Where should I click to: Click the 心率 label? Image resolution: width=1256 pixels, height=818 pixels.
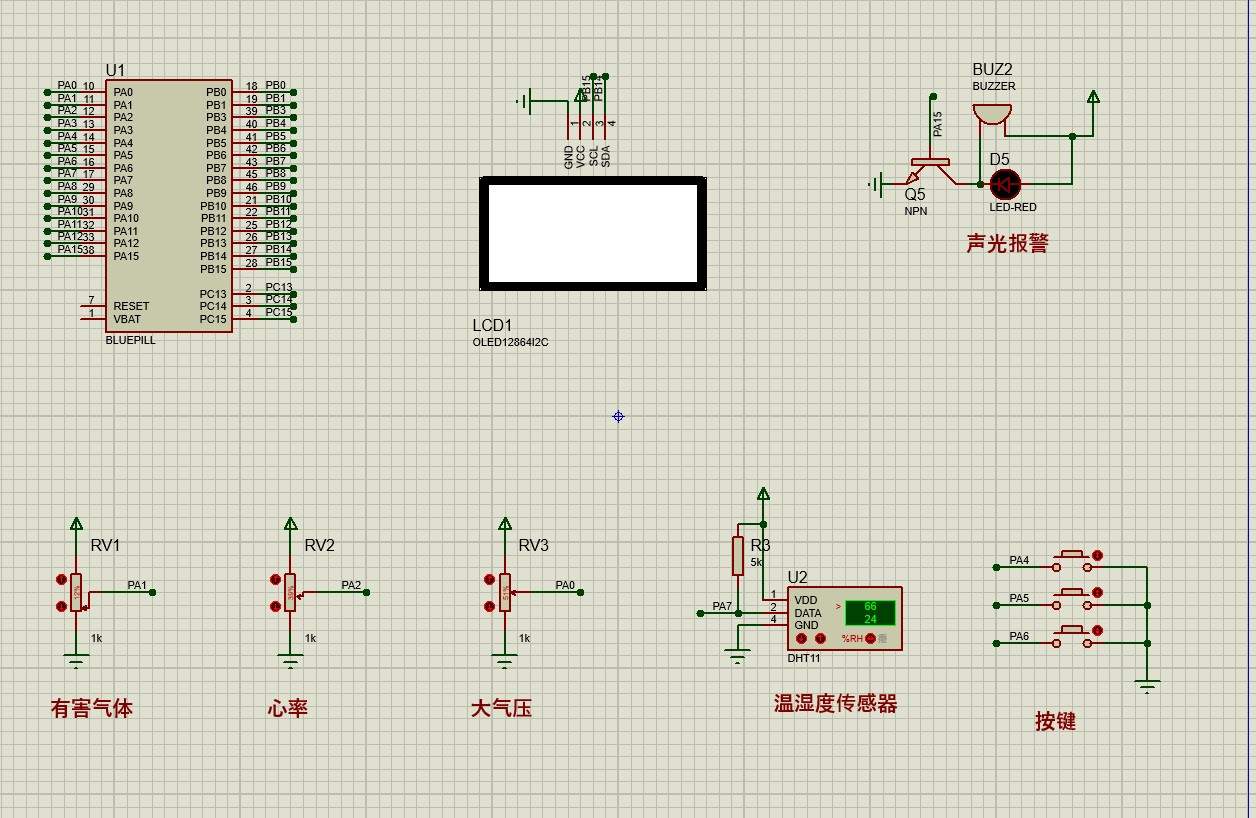(x=288, y=709)
